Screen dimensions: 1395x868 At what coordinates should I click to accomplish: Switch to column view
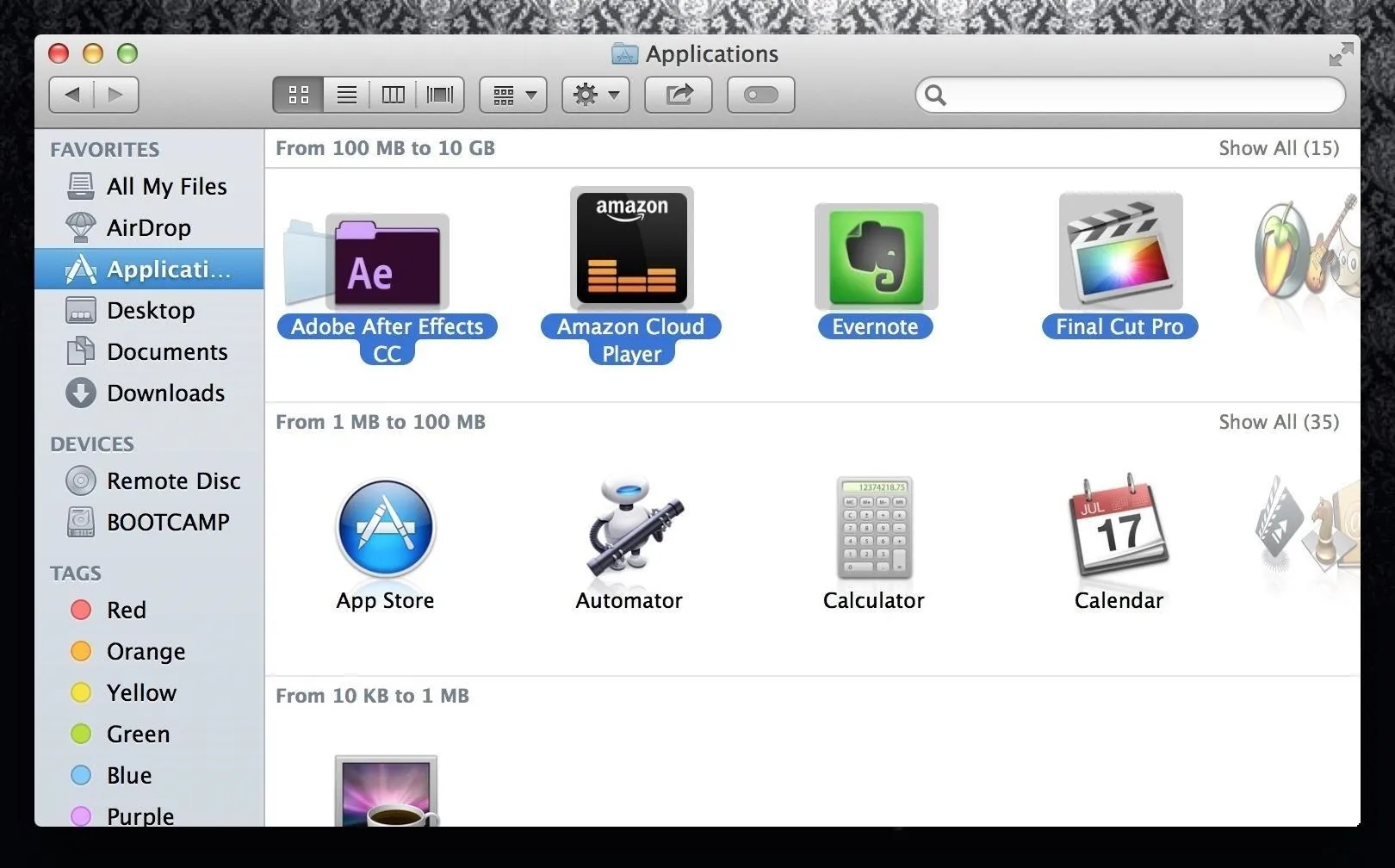pyautogui.click(x=394, y=95)
